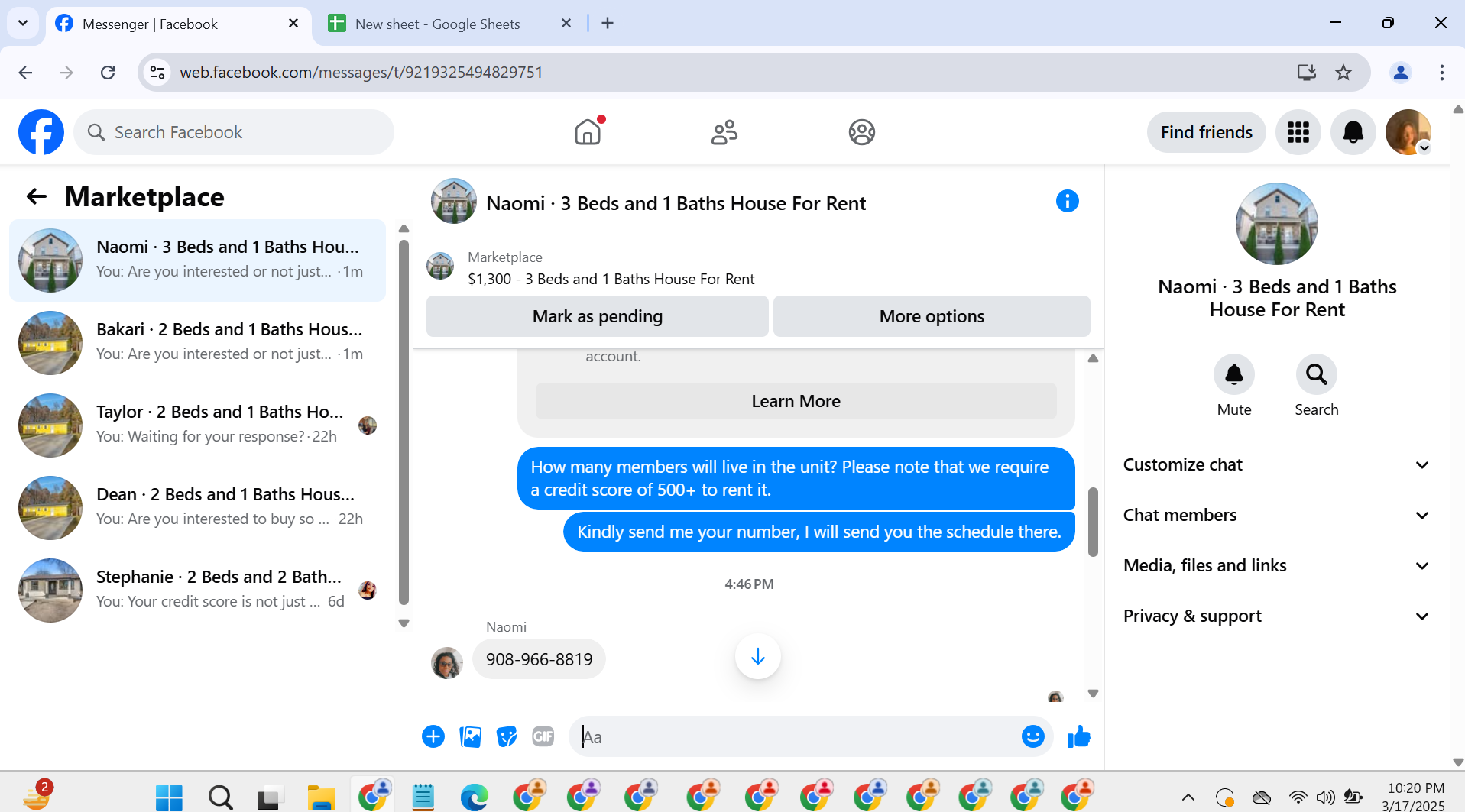Click the Facebook logo

click(x=41, y=132)
